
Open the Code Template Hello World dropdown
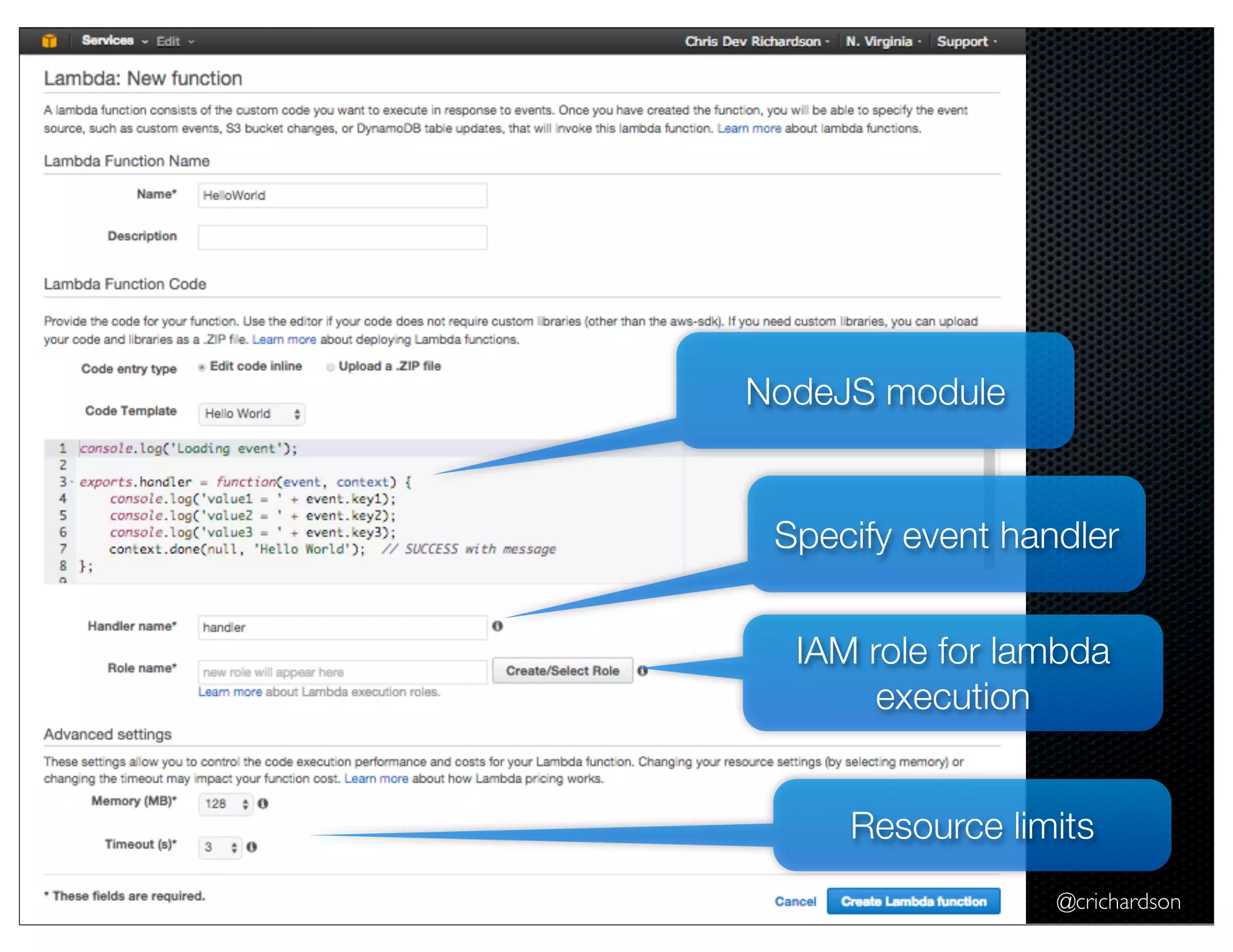click(x=252, y=414)
